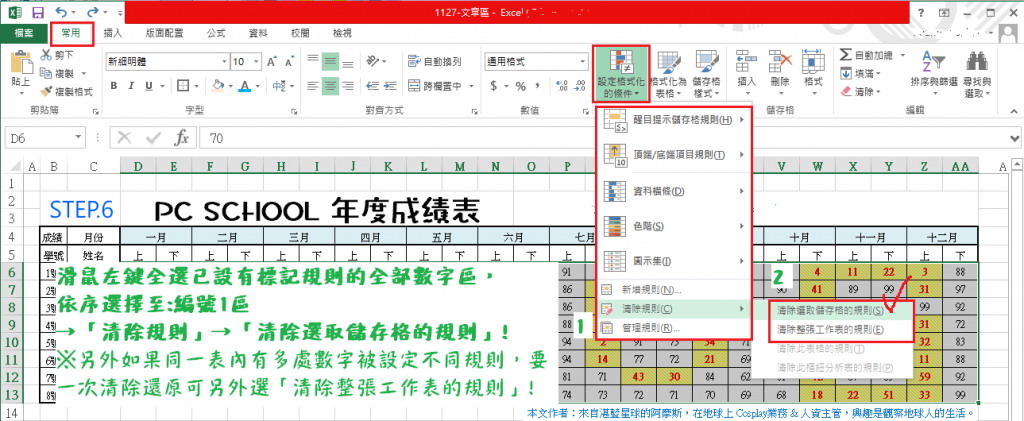Expand the font color dropdown arrow
Screen dimensions: 1024x421
[x=257, y=86]
